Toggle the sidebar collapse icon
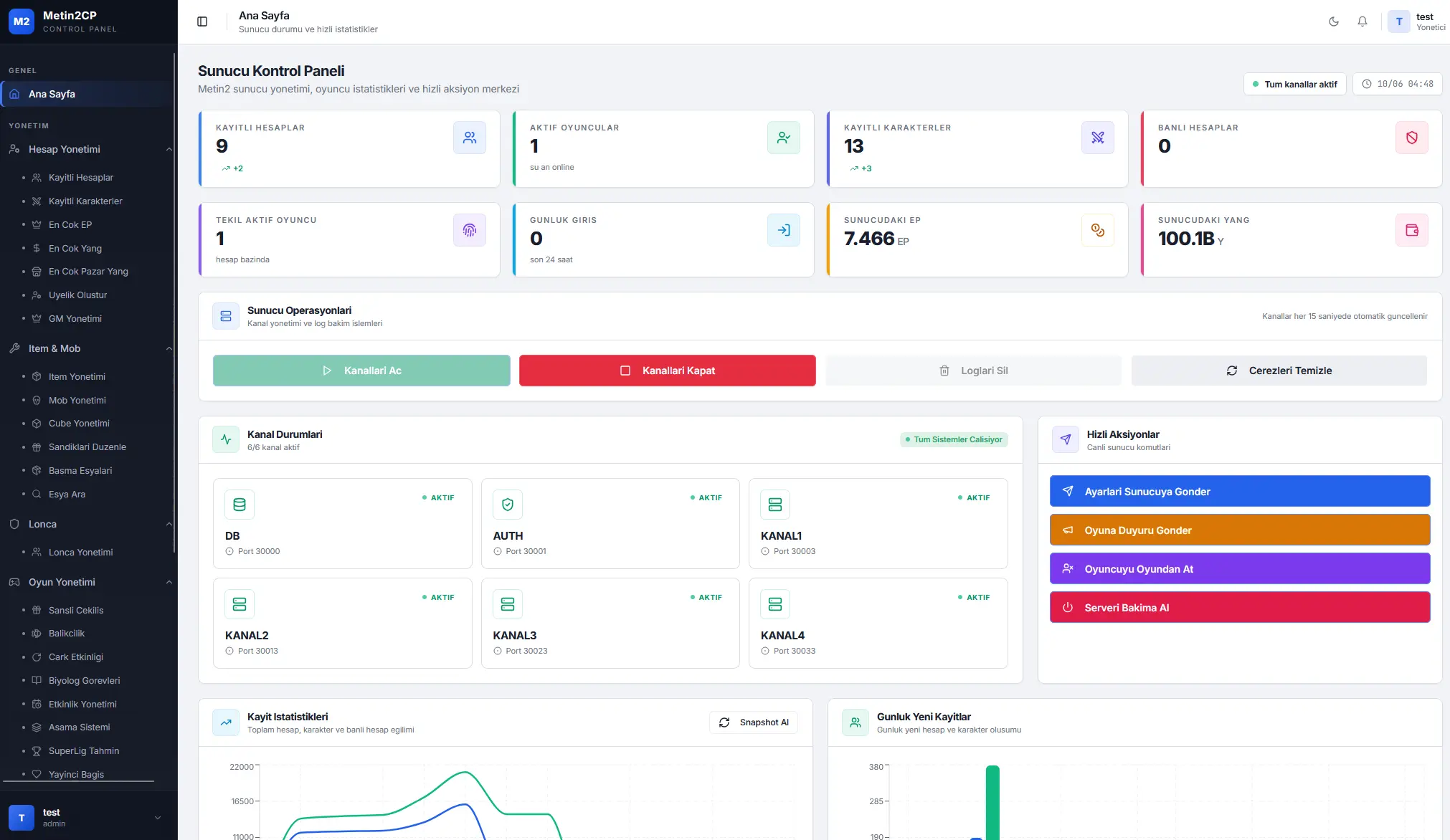Image resolution: width=1450 pixels, height=840 pixels. pyautogui.click(x=202, y=22)
